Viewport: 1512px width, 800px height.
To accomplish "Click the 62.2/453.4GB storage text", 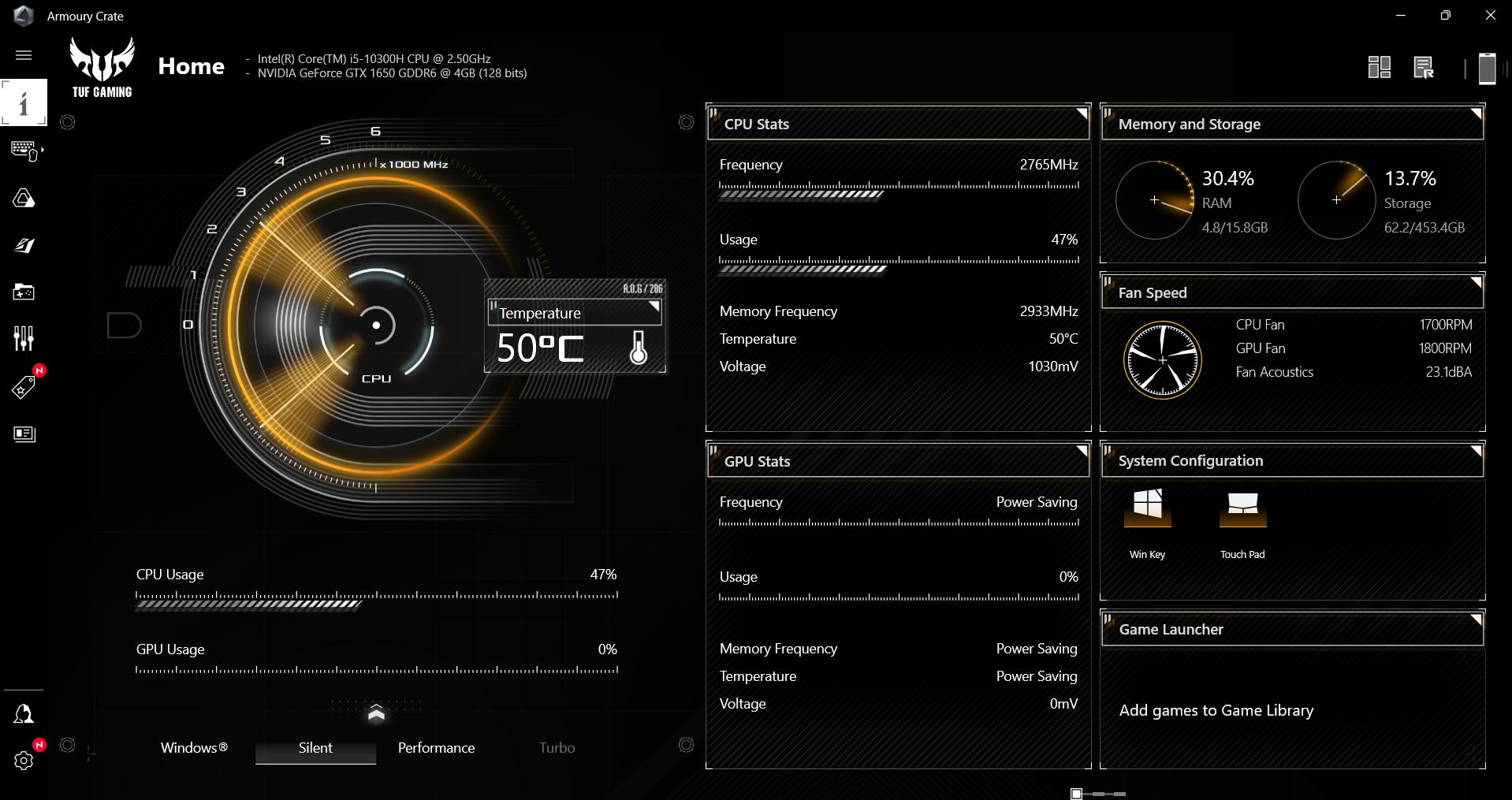I will 1424,228.
